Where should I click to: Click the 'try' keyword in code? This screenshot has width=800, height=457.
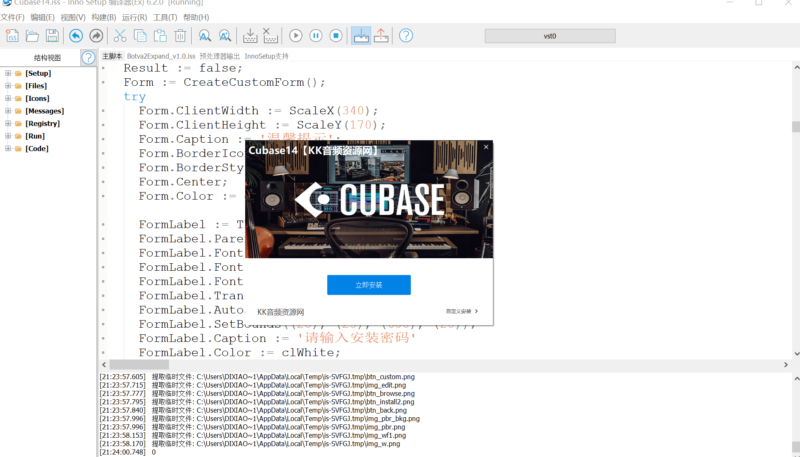[x=135, y=96]
